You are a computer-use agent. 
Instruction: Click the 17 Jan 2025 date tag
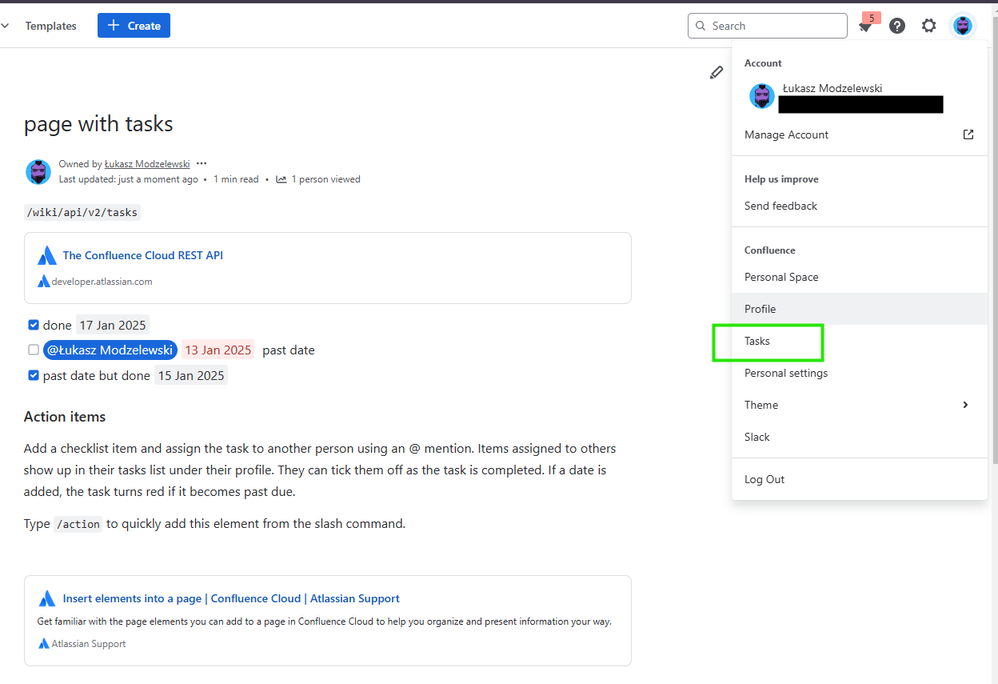[x=113, y=325]
